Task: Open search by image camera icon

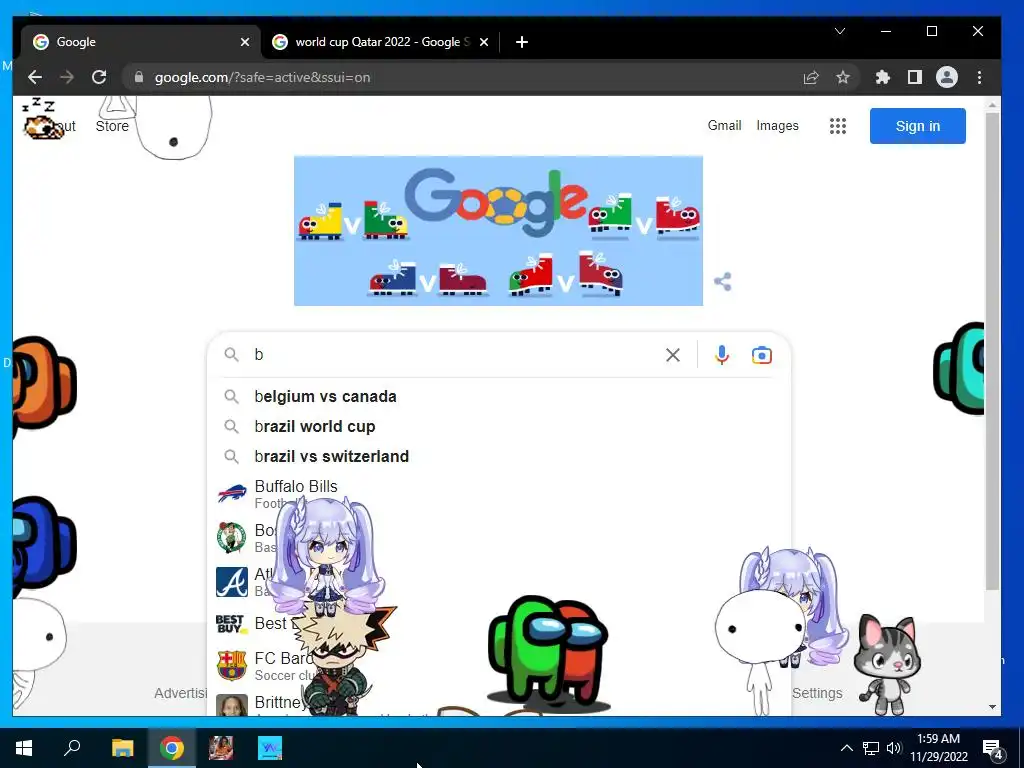Action: [x=761, y=355]
